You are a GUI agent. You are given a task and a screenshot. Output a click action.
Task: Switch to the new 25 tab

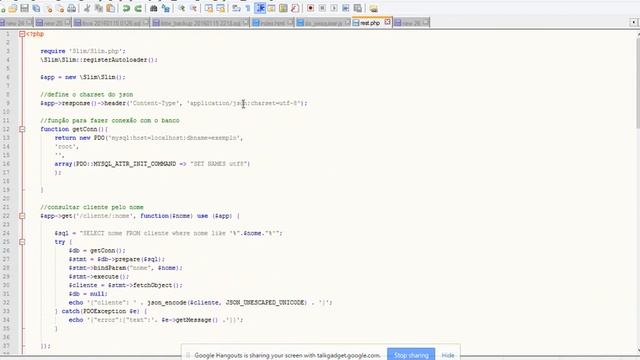point(53,23)
